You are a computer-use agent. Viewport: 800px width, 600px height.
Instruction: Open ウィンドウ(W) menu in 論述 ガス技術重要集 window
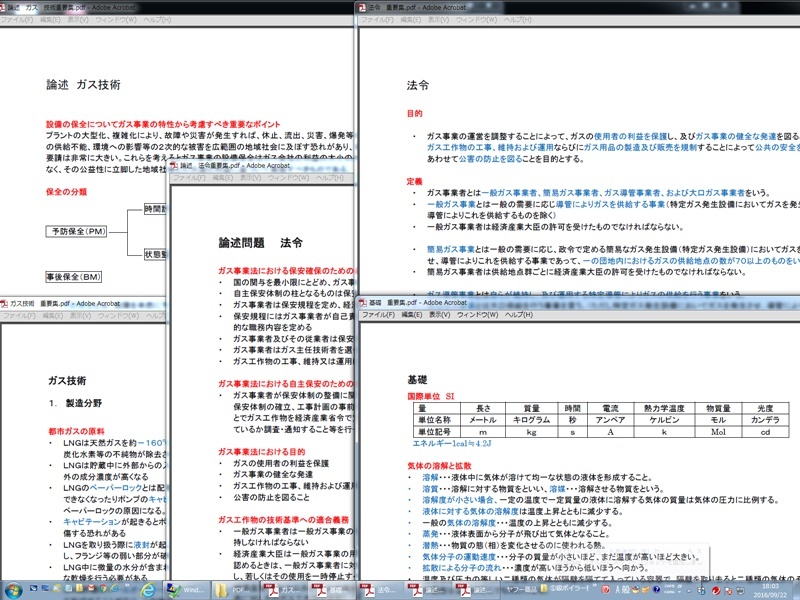pos(116,20)
